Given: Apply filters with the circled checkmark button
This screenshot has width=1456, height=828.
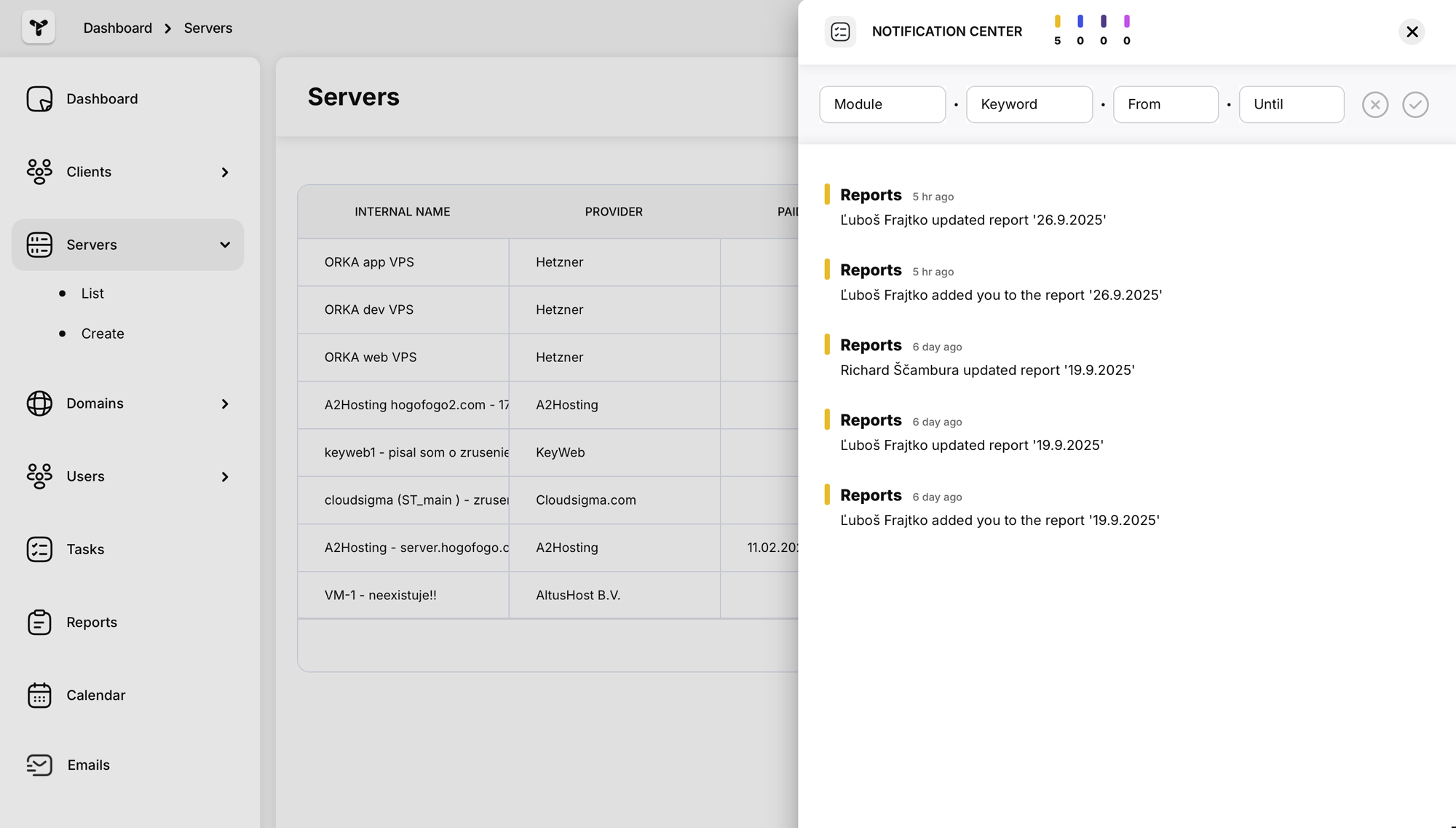Looking at the screenshot, I should pyautogui.click(x=1415, y=105).
